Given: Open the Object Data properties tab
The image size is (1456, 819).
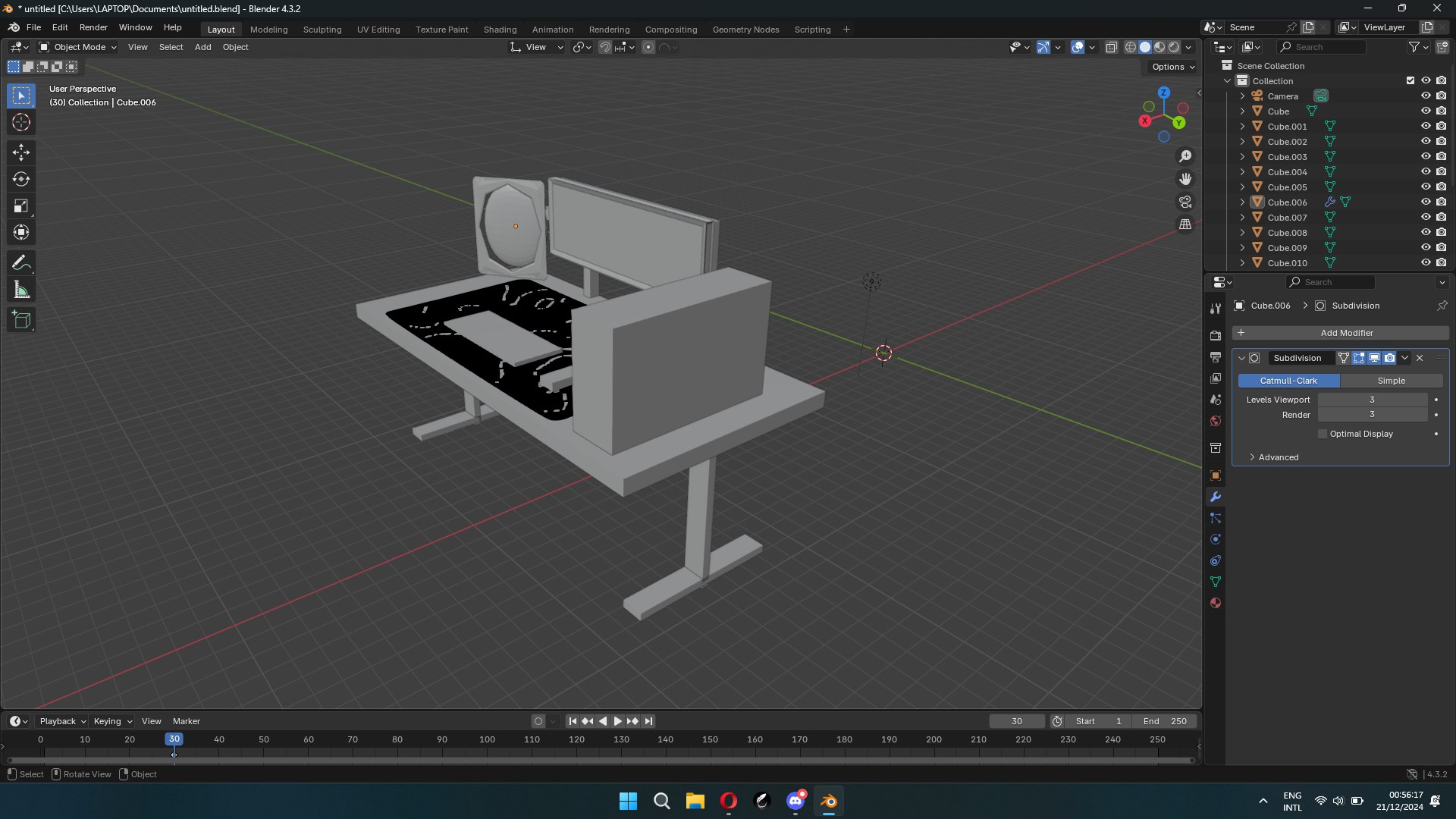Looking at the screenshot, I should [1216, 582].
